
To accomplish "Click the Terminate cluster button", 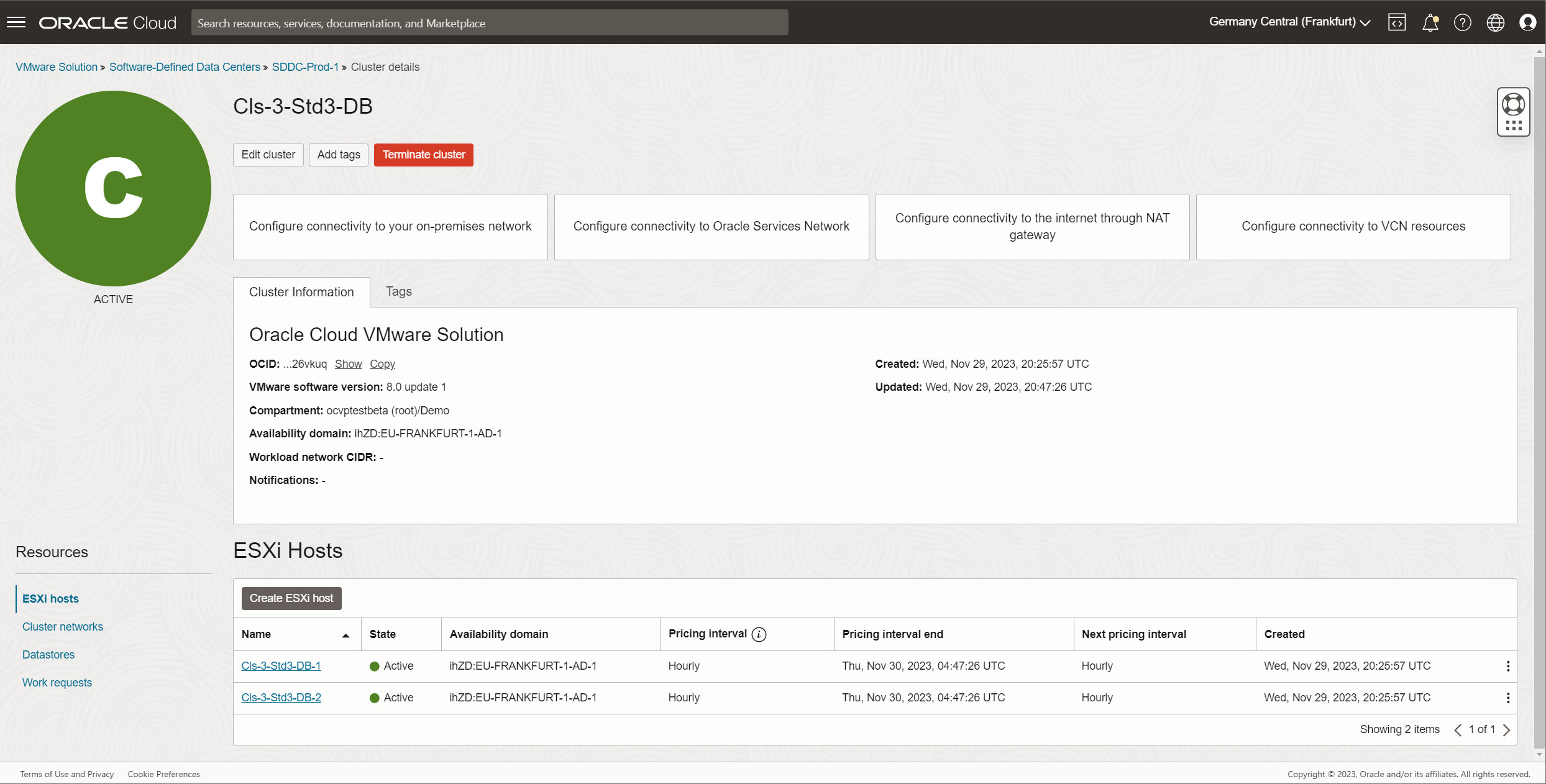I will [x=423, y=154].
